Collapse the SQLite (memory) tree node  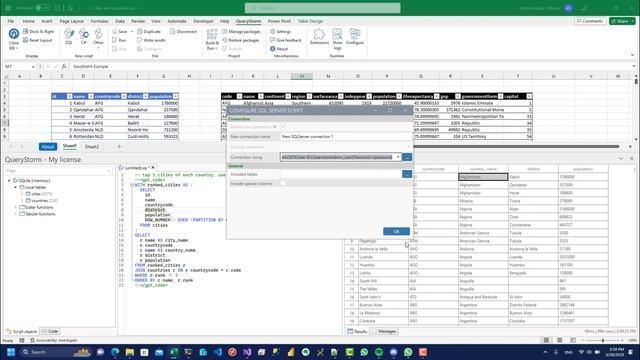[x=10, y=180]
